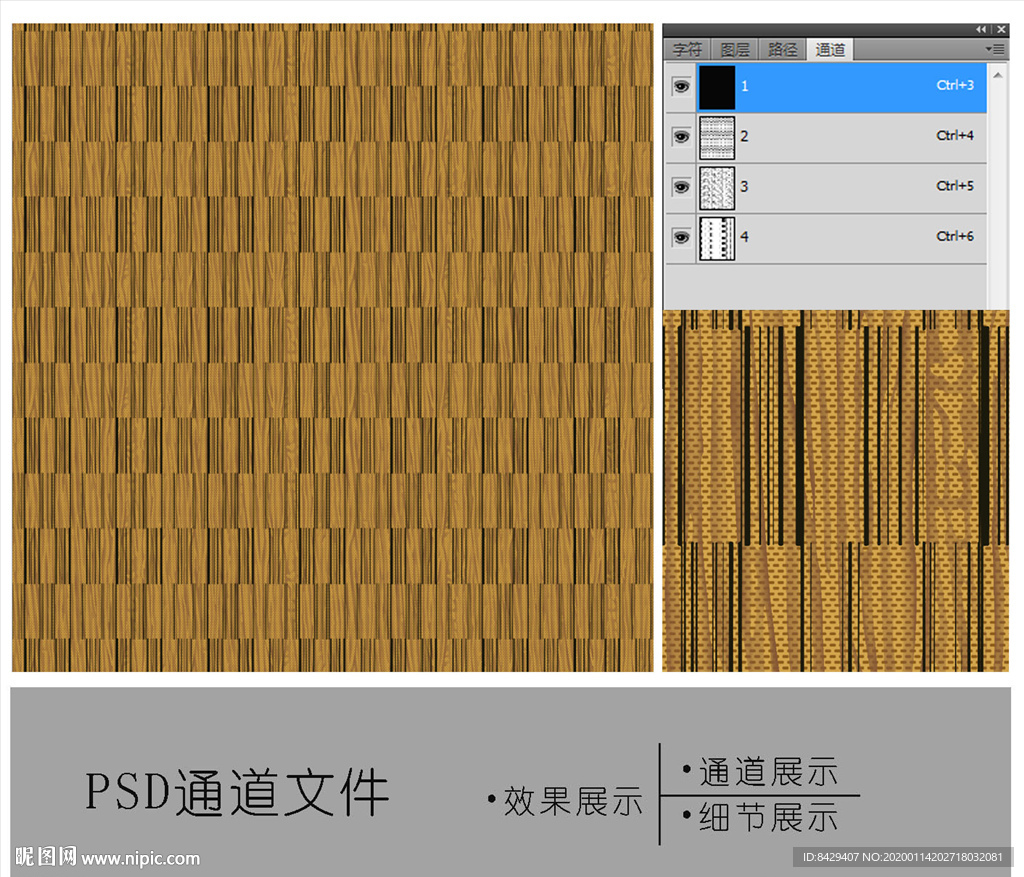1024x877 pixels.
Task: Hide channel 4 via its eye icon
Action: click(681, 237)
